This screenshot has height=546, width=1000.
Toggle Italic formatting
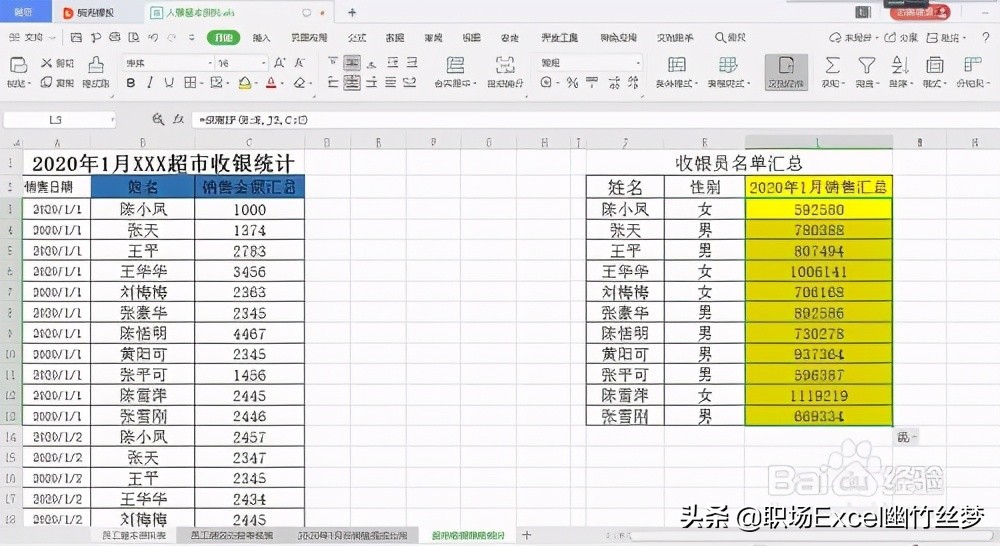pos(150,82)
